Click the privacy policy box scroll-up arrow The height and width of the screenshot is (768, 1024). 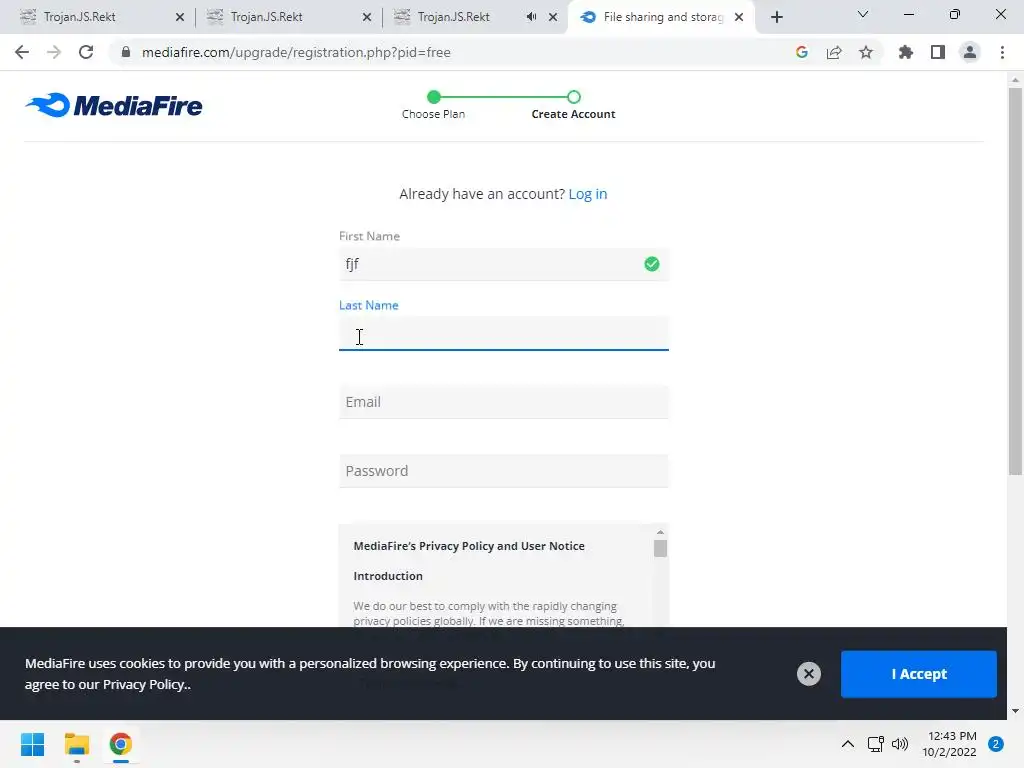tap(660, 532)
